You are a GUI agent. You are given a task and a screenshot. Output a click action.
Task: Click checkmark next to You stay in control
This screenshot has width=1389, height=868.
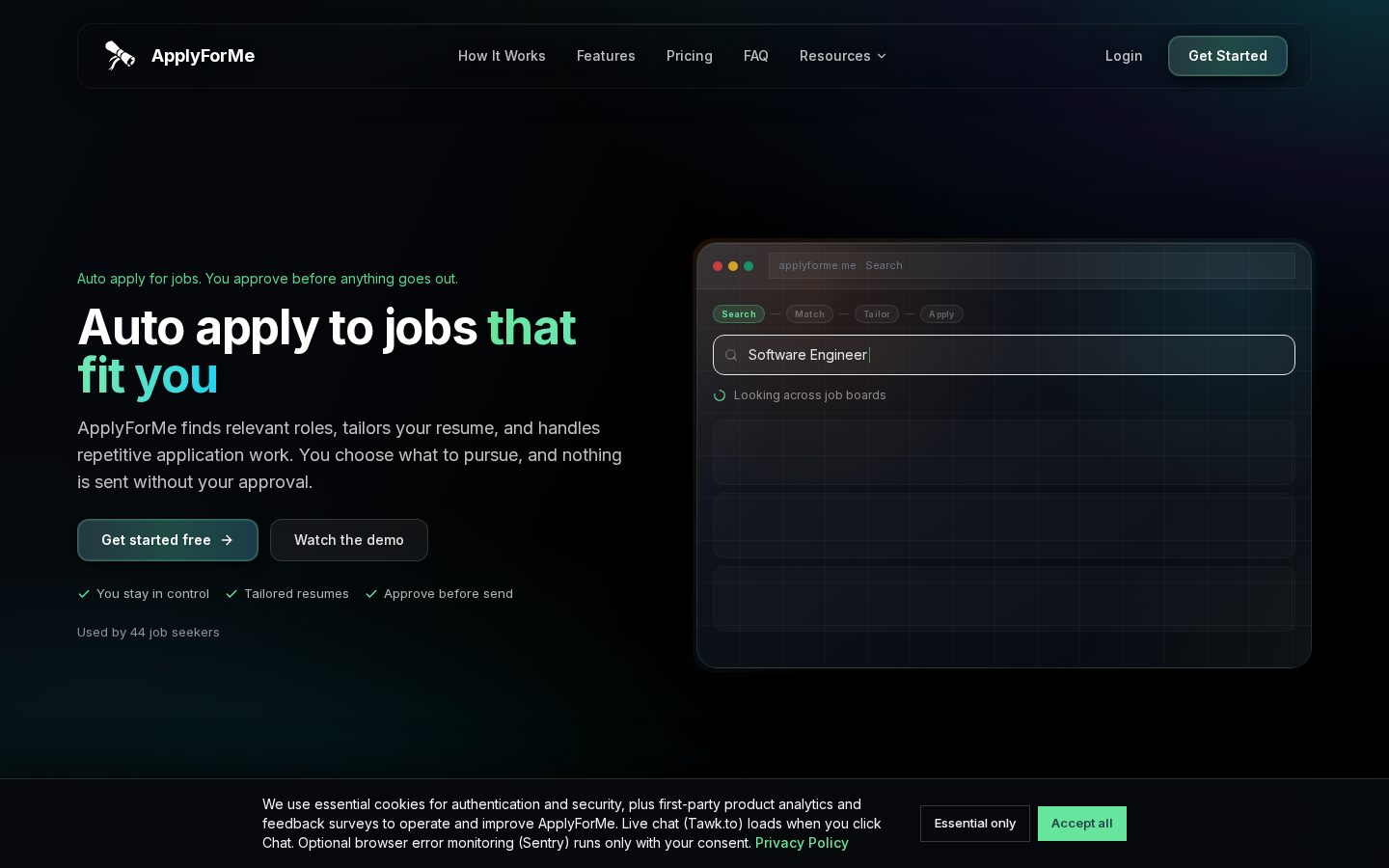pyautogui.click(x=84, y=594)
